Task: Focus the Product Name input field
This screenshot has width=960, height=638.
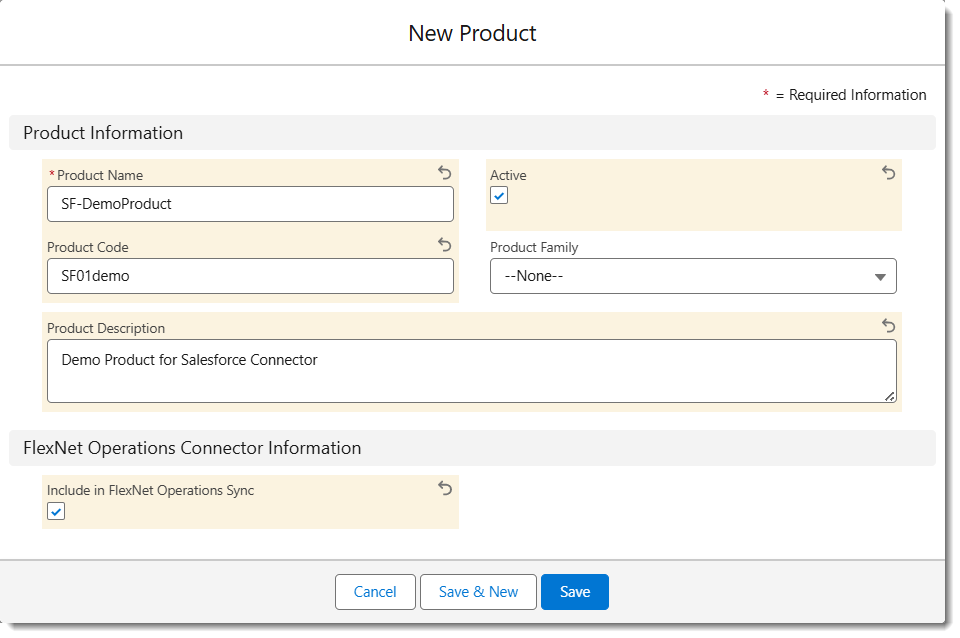Action: pyautogui.click(x=250, y=204)
